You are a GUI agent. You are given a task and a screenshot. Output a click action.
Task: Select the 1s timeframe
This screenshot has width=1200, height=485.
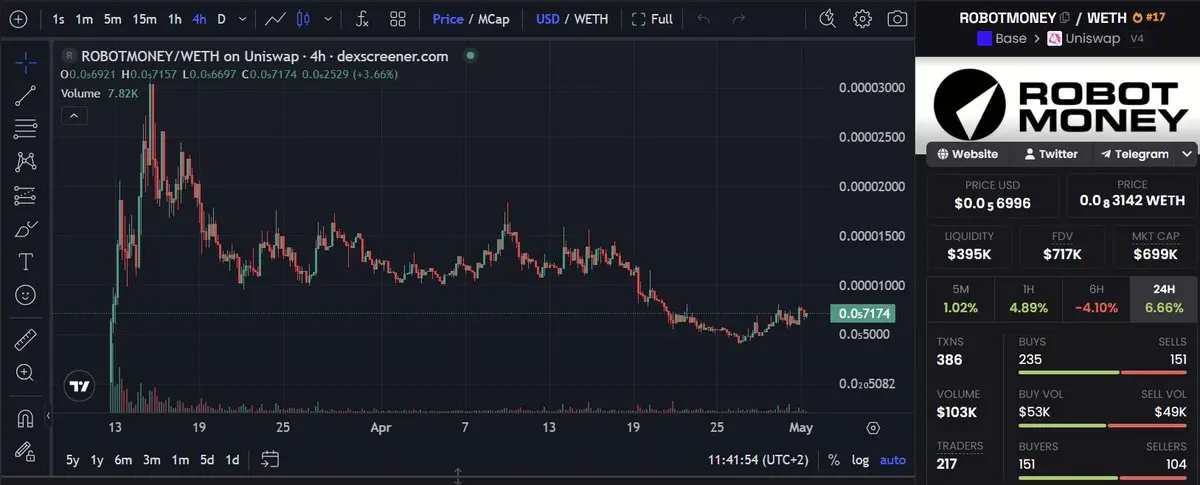pyautogui.click(x=58, y=18)
